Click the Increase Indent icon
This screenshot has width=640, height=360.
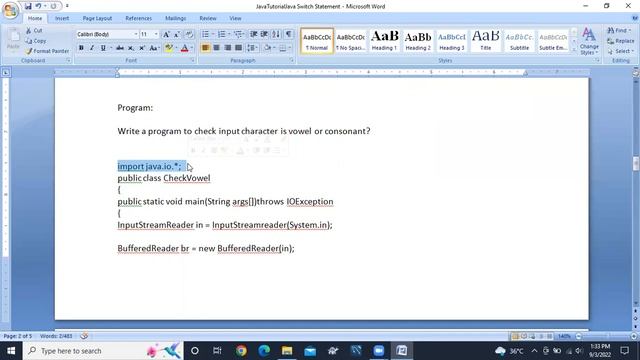(264, 34)
